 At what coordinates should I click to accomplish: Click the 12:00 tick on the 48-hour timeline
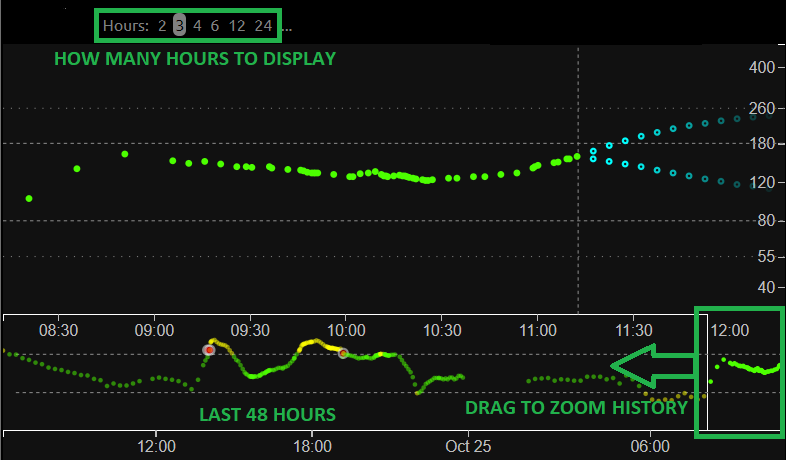click(x=156, y=445)
